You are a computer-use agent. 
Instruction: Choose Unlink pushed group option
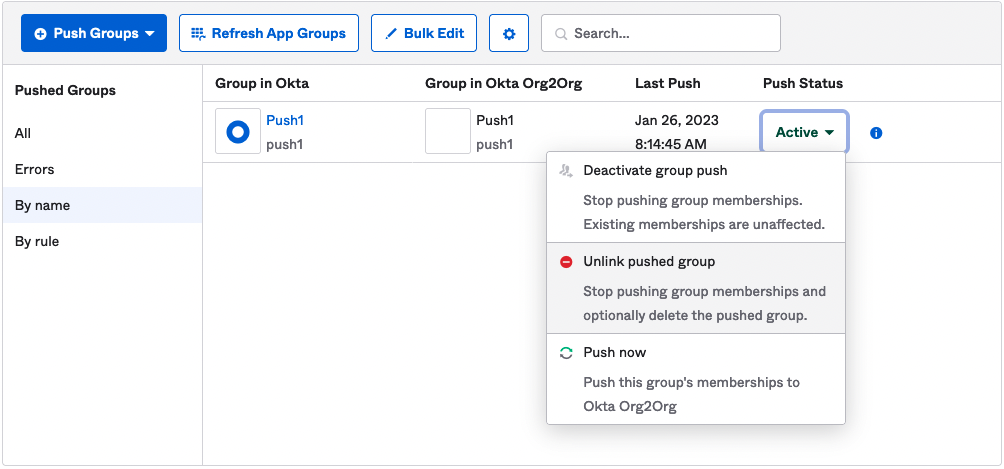click(649, 262)
